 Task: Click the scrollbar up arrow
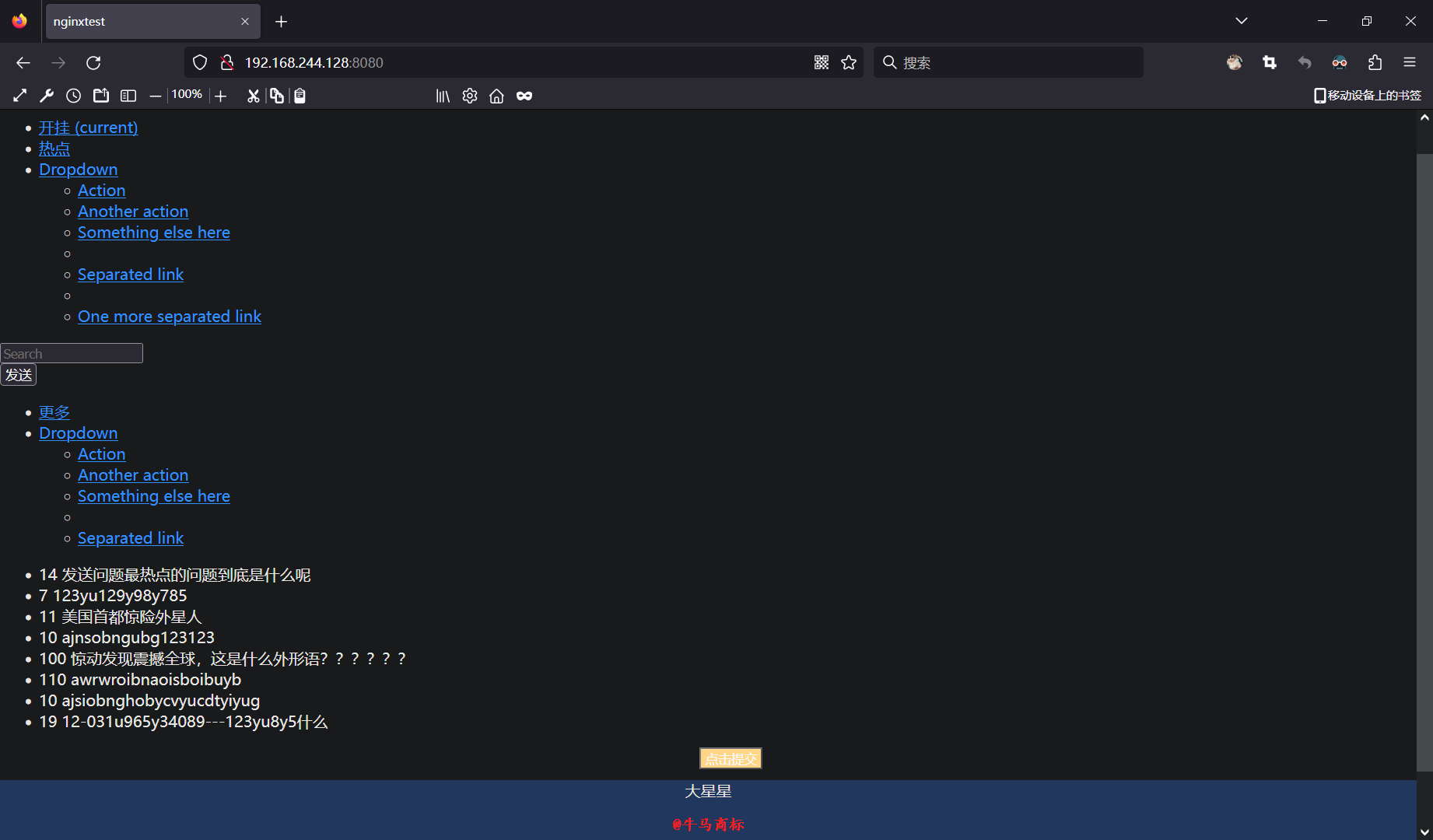coord(1424,118)
